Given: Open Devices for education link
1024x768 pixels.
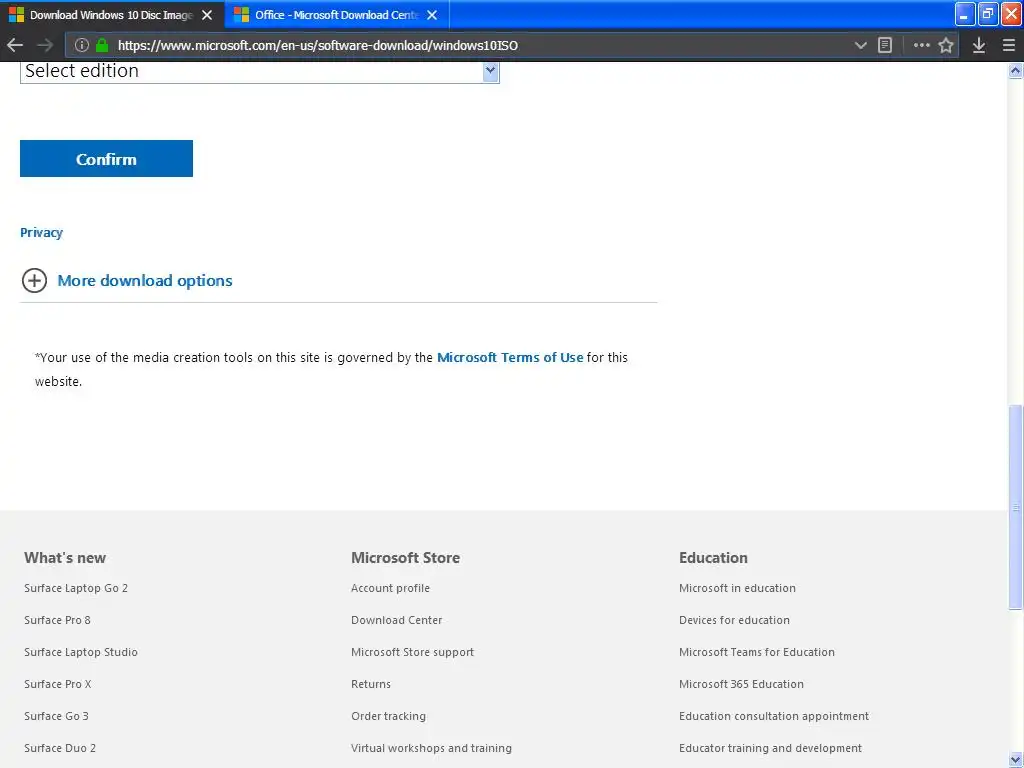Looking at the screenshot, I should (735, 620).
